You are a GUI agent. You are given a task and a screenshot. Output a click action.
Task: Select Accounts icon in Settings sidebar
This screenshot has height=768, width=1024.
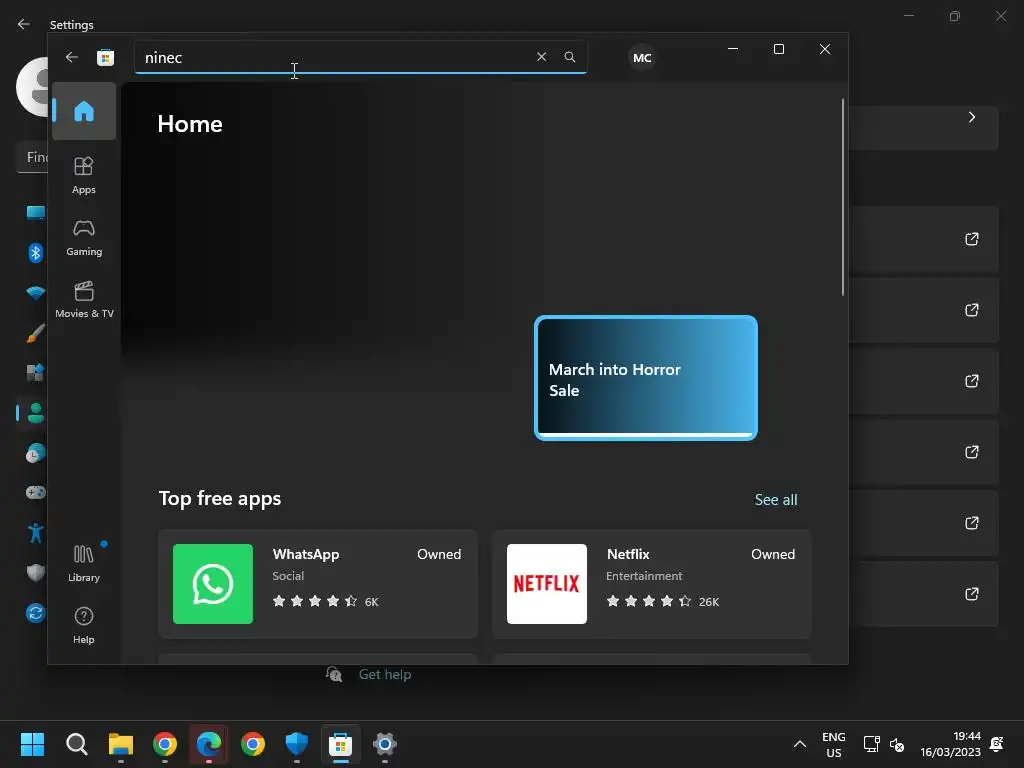click(x=36, y=413)
